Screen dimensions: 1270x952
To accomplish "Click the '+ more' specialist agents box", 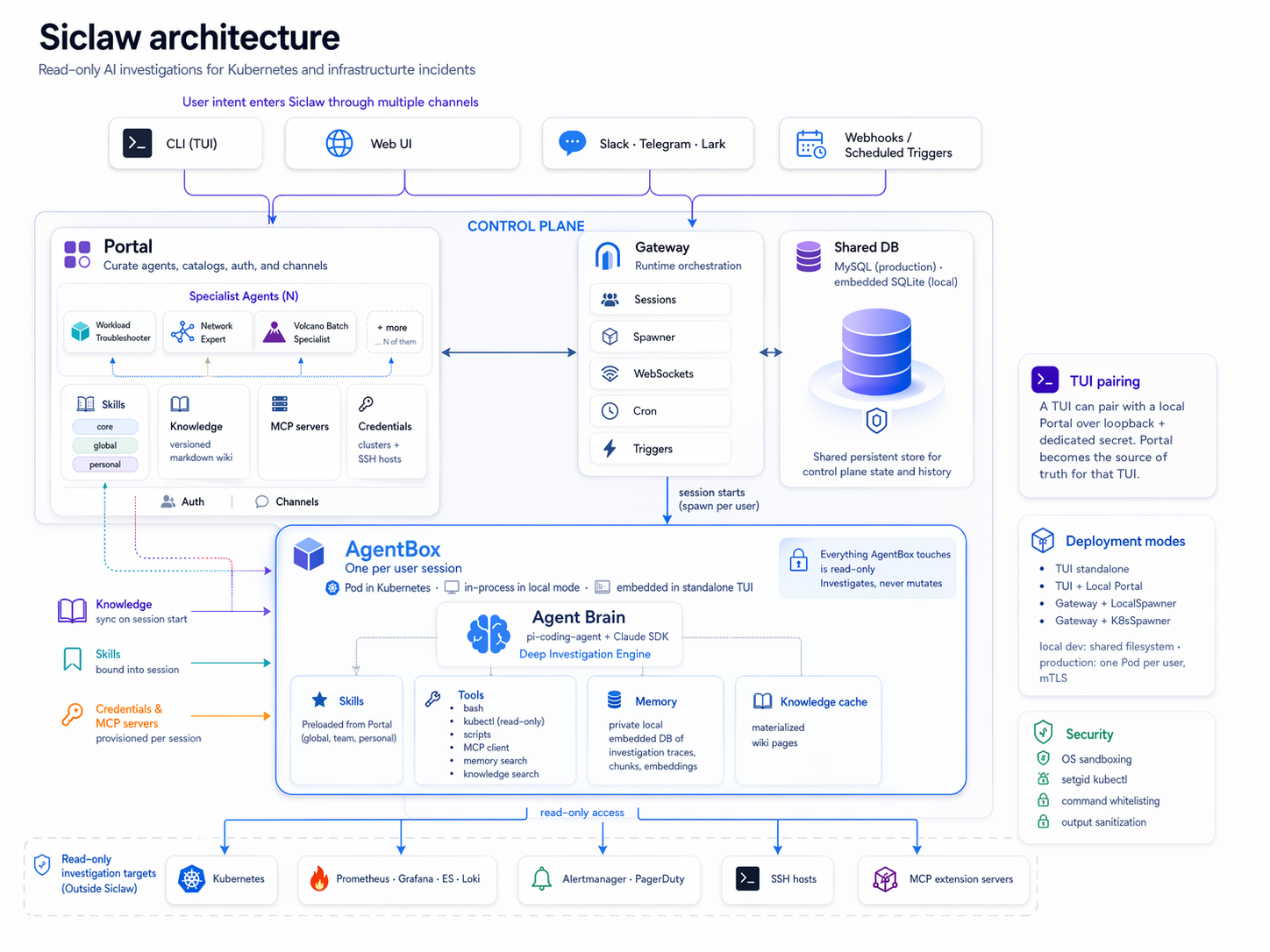I will tap(395, 333).
